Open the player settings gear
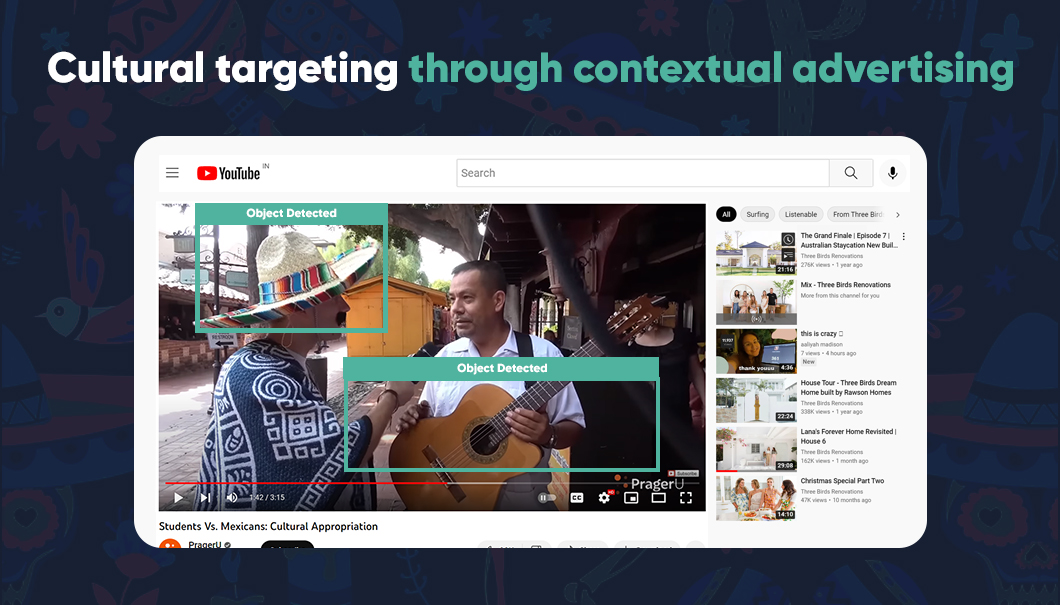1060x605 pixels. click(604, 498)
